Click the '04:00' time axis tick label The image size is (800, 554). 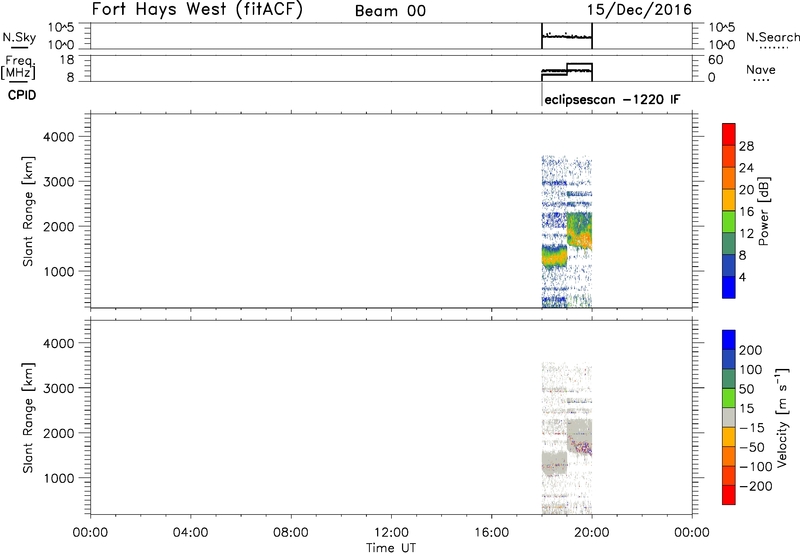190,533
